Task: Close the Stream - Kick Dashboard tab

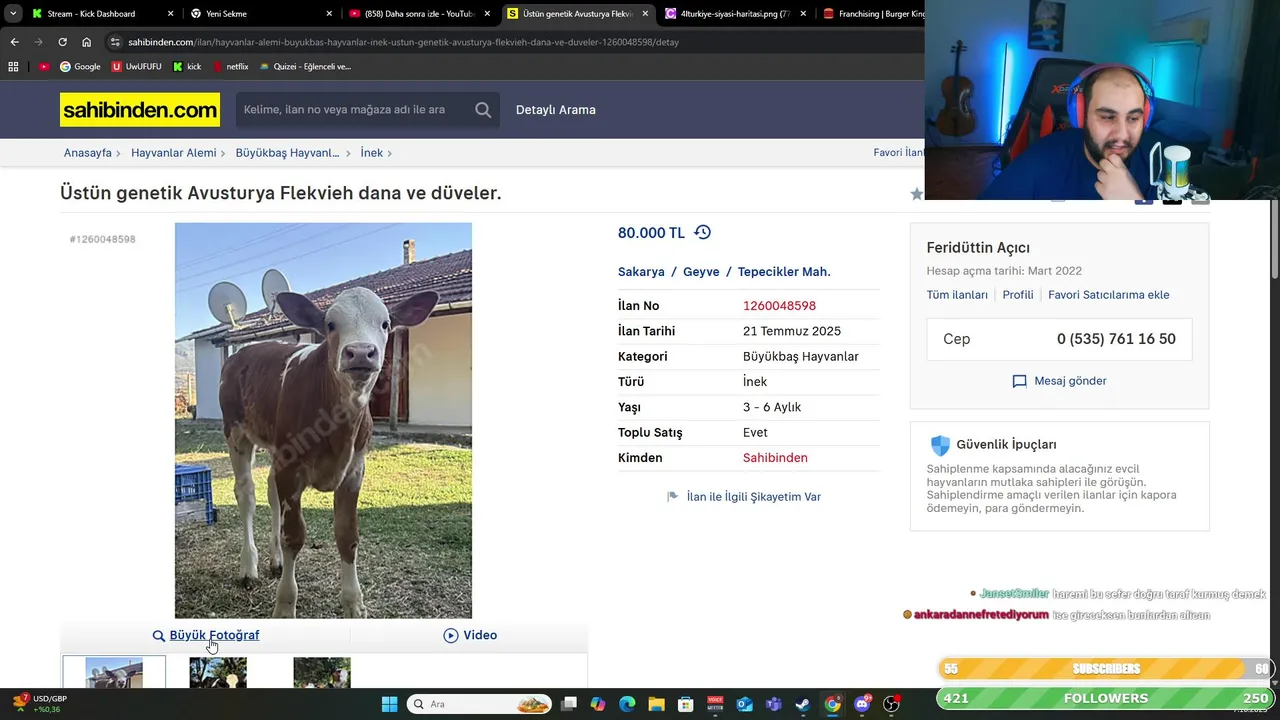Action: click(x=170, y=14)
